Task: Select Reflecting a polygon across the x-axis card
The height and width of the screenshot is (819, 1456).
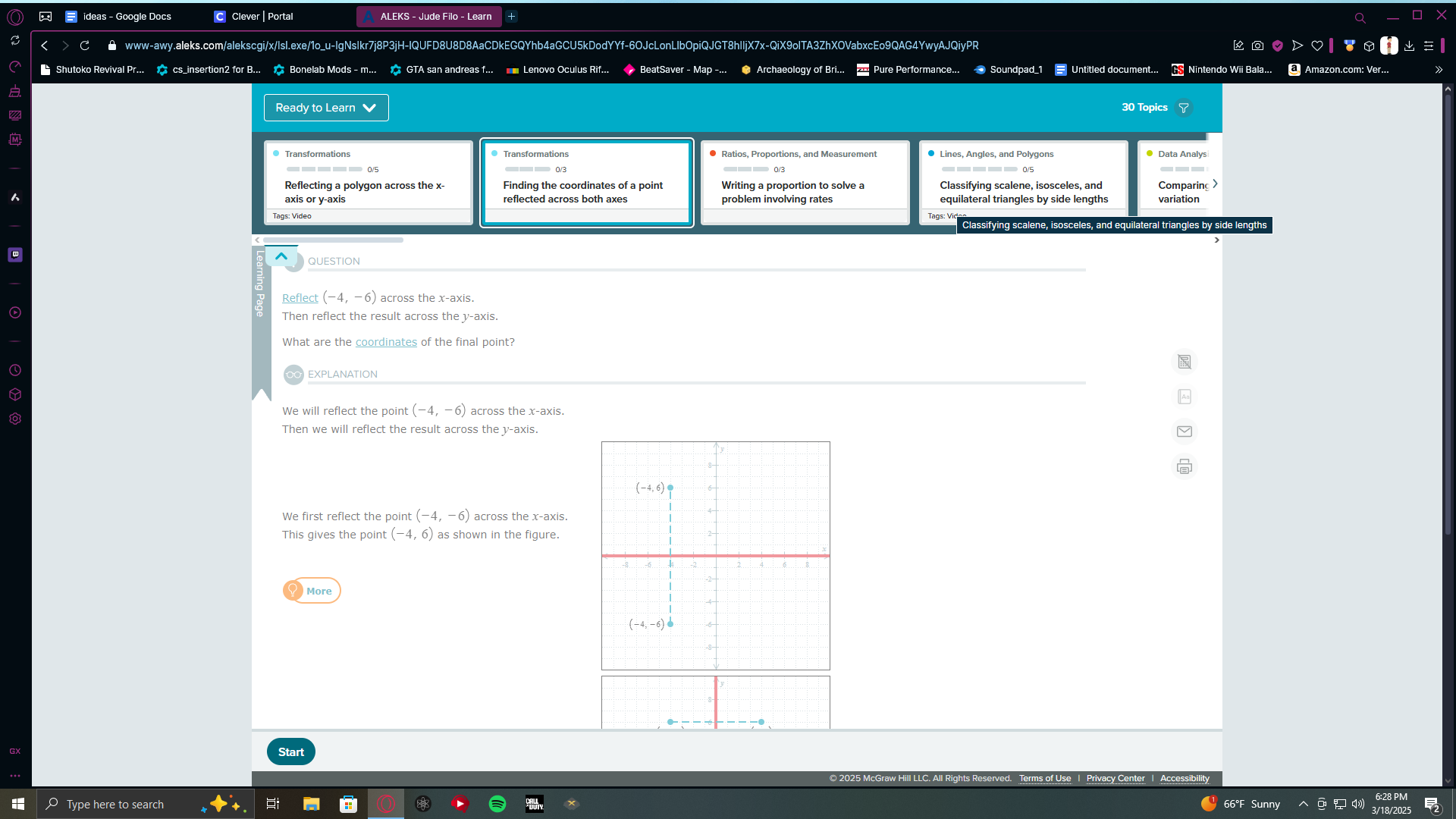Action: 369,183
